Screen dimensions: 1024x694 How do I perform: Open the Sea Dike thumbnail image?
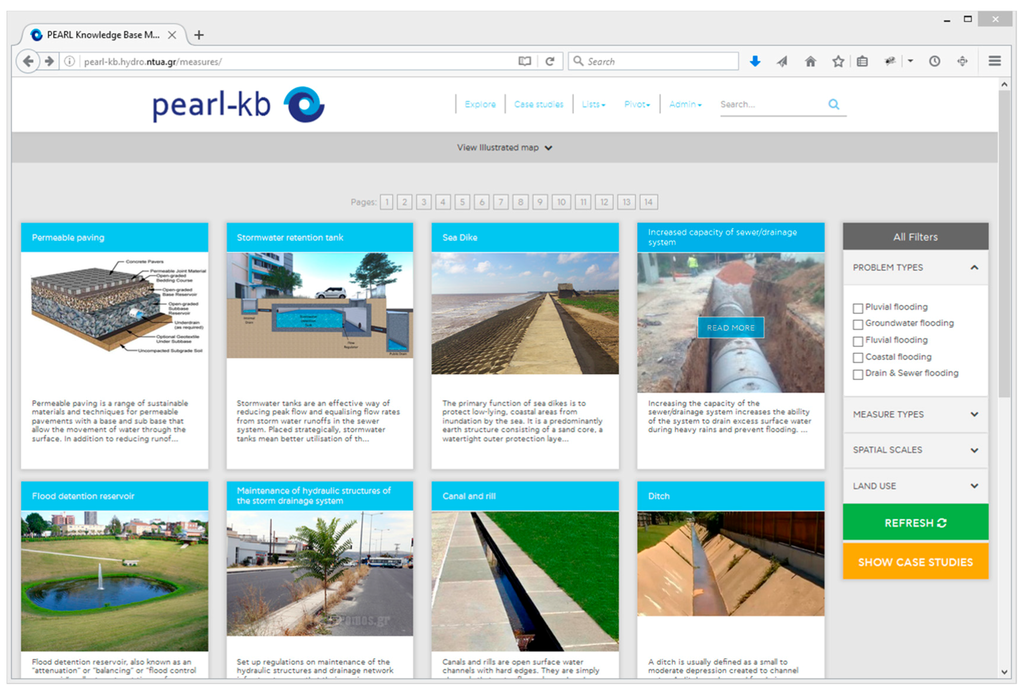[523, 313]
